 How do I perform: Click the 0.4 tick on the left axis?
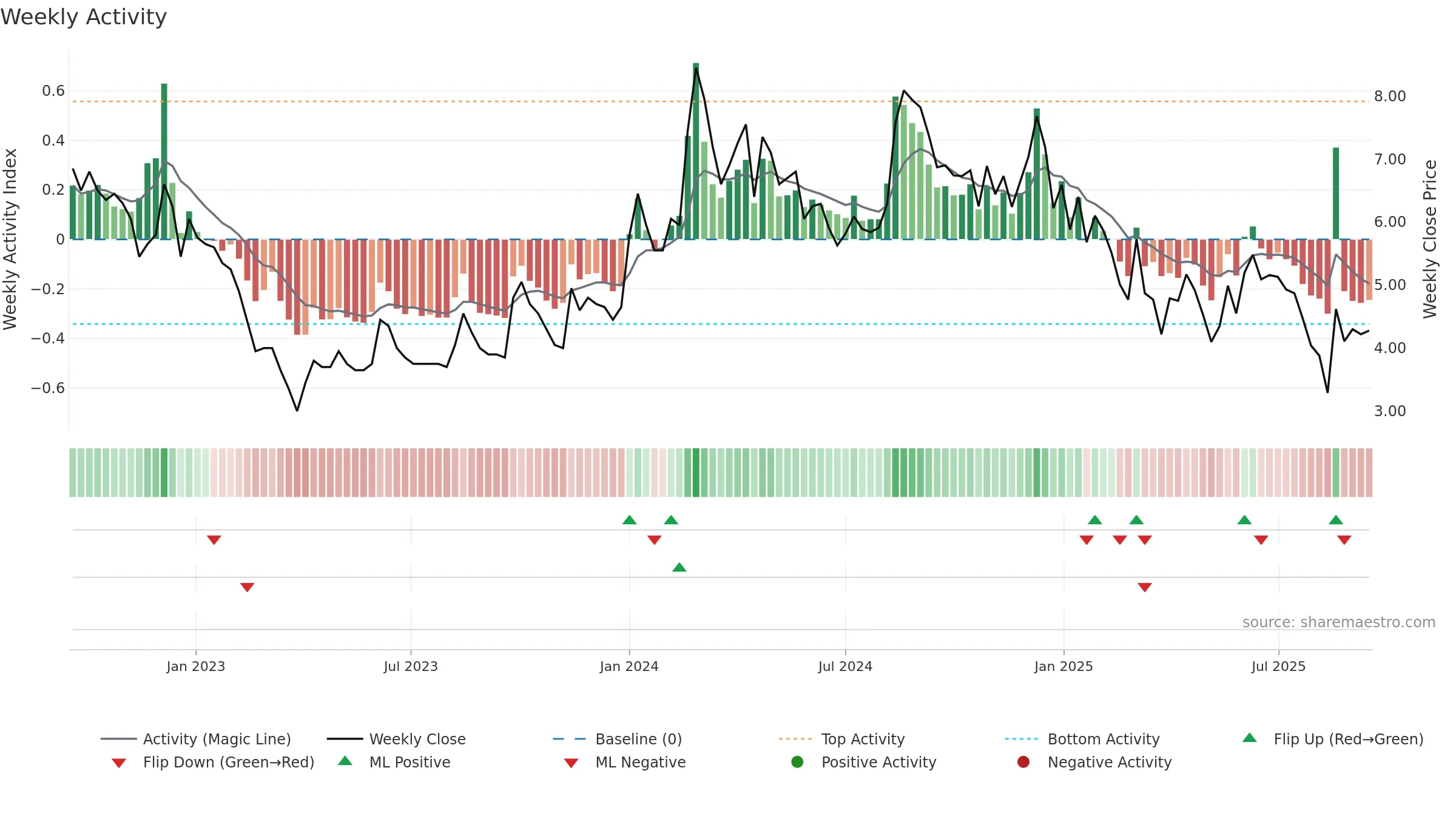coord(53,141)
